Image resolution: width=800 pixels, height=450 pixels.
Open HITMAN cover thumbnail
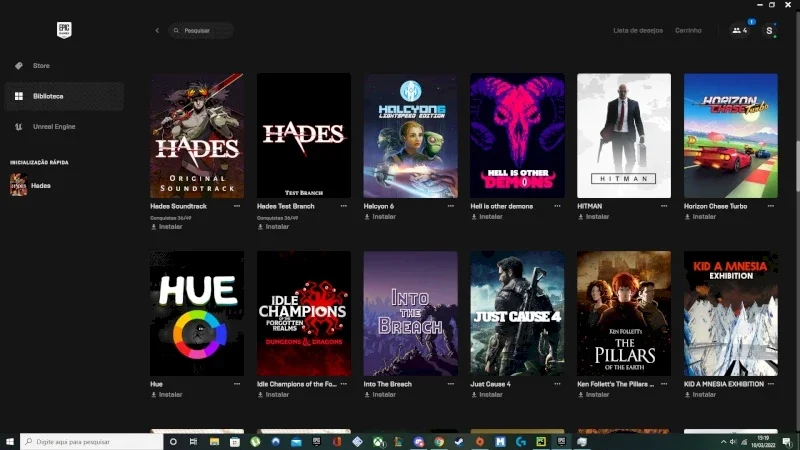[624, 136]
